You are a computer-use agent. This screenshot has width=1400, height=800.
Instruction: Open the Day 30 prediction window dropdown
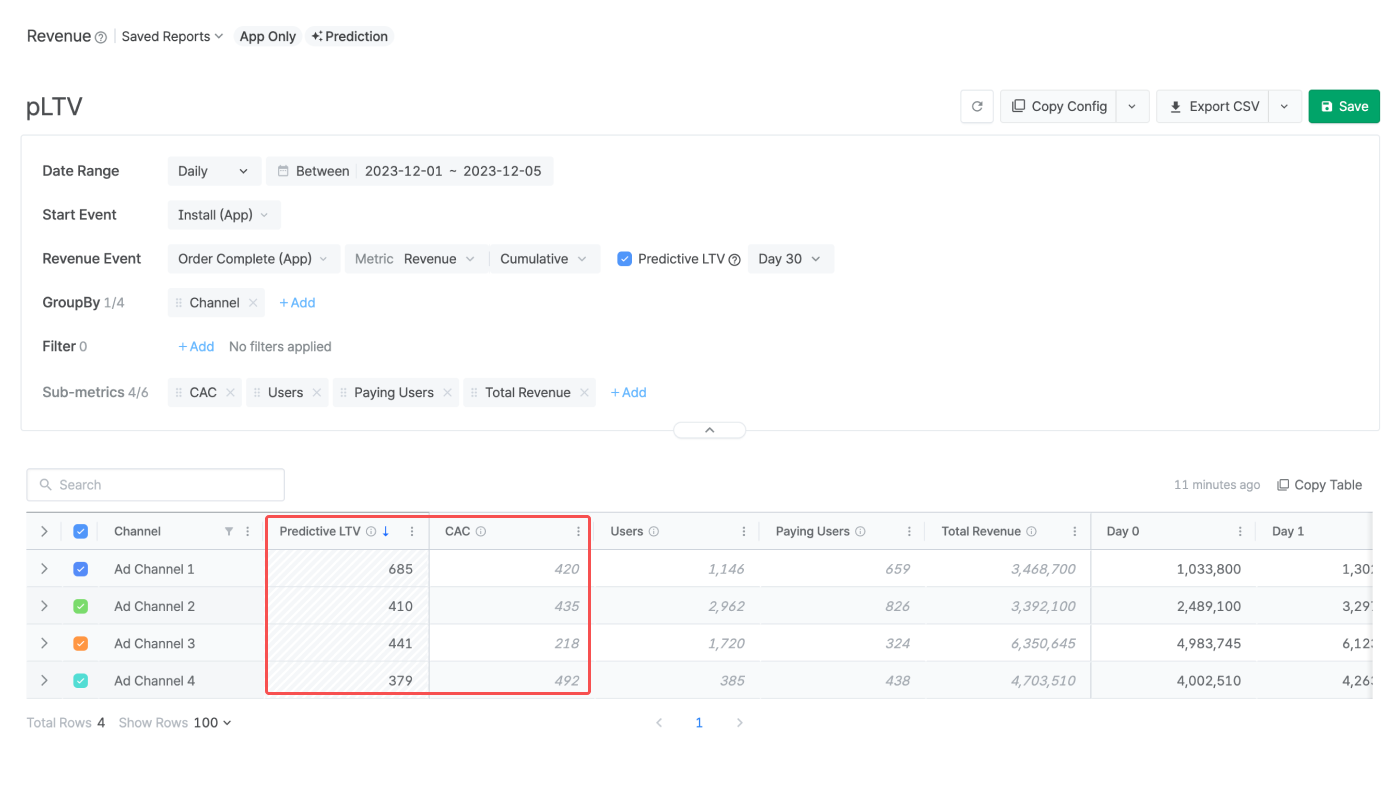(x=790, y=258)
